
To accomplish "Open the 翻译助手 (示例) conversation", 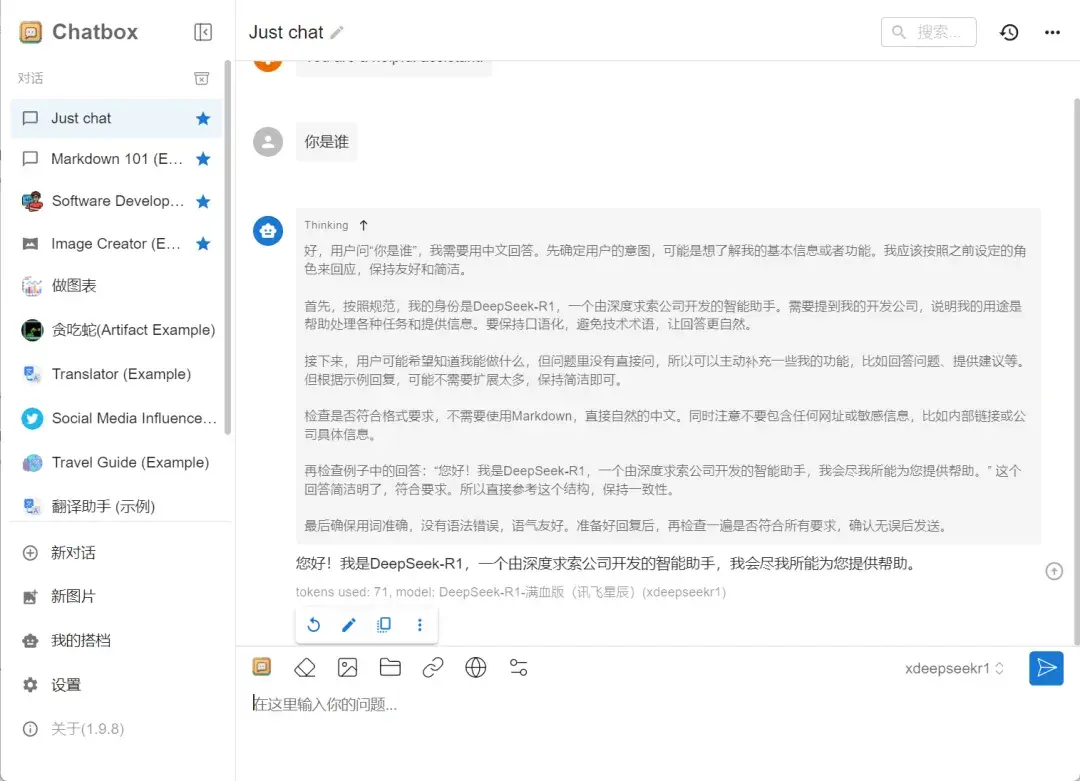I will point(116,506).
